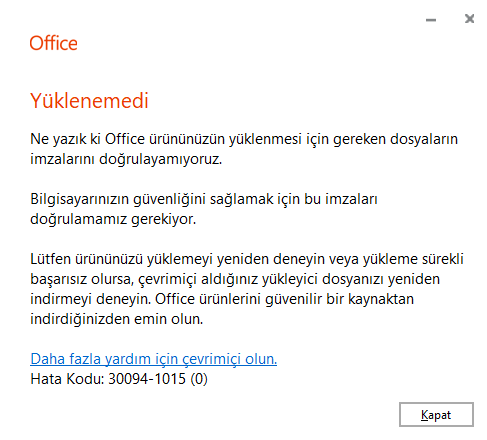The width and height of the screenshot is (487, 440).
Task: Click the orange Office logo
Action: [x=53, y=43]
